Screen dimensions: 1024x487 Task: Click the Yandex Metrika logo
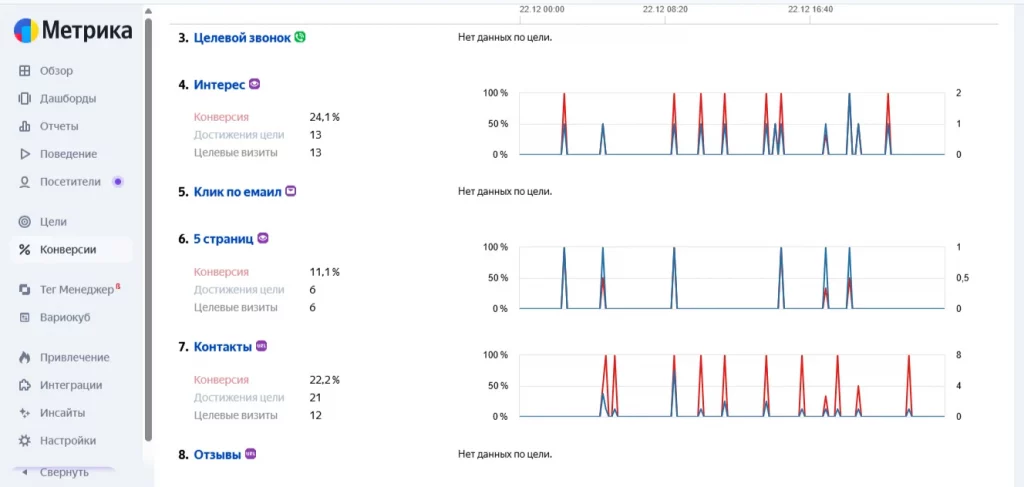(72, 31)
